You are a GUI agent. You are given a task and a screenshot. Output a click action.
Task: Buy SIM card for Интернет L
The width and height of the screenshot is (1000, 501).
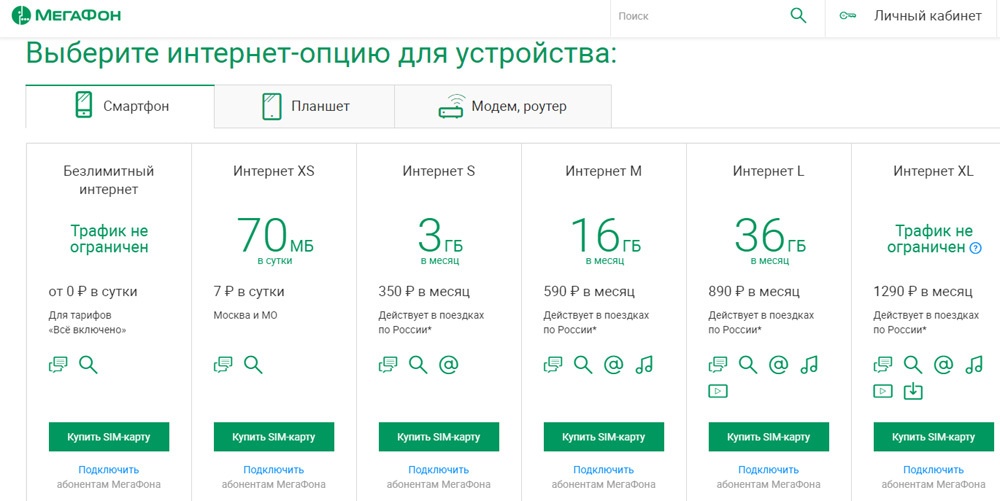tap(768, 437)
